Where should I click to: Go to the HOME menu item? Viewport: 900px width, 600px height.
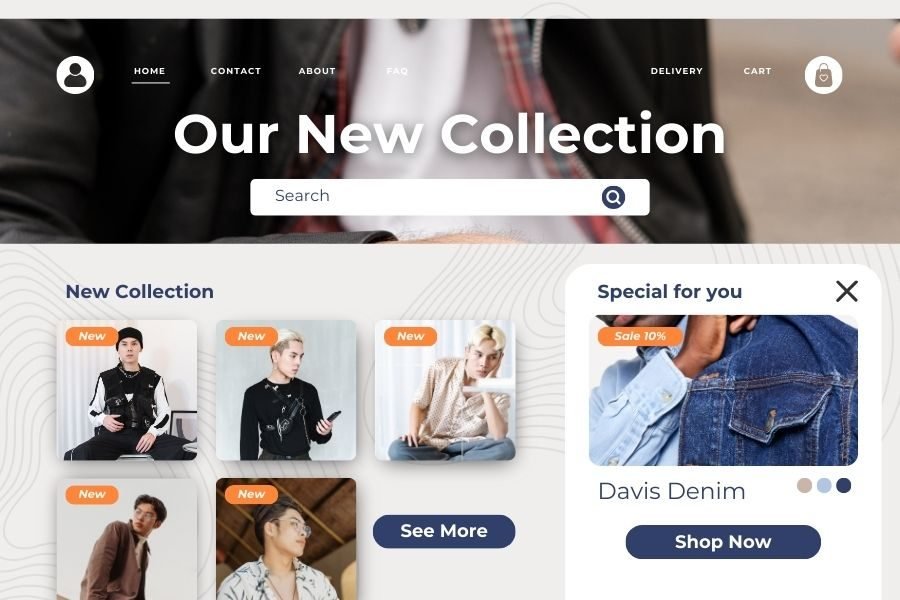[x=150, y=71]
